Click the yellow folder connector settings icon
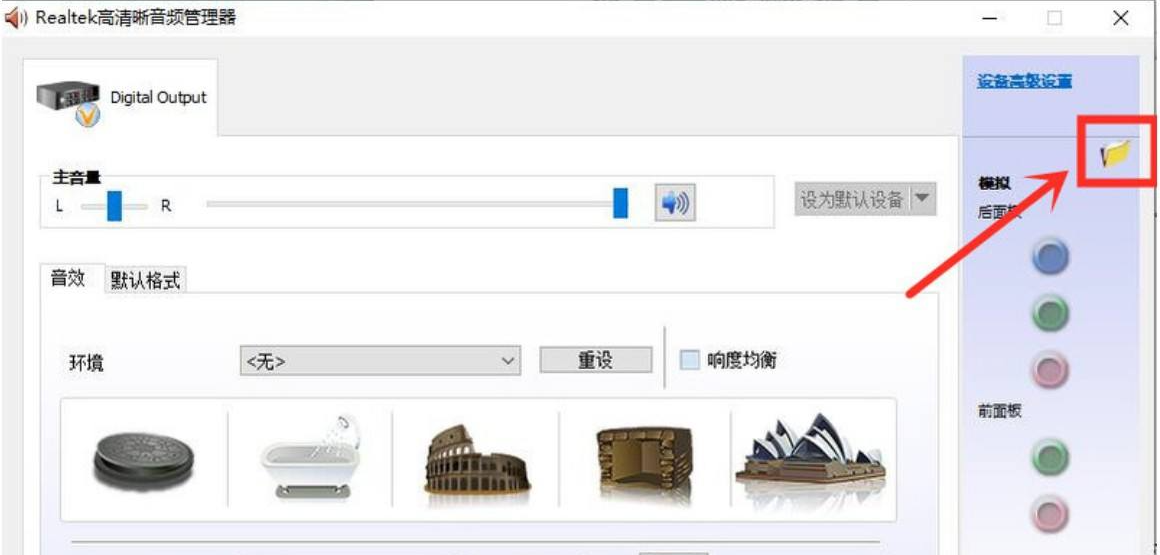 (x=1114, y=153)
